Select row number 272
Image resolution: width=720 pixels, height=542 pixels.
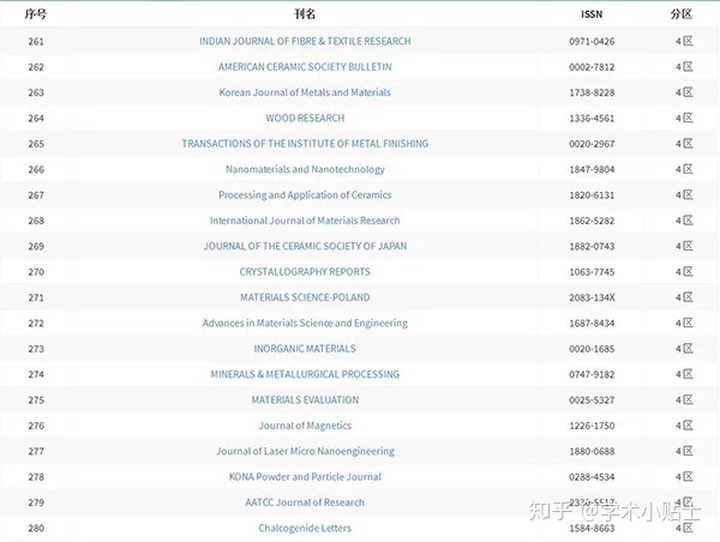click(x=36, y=323)
